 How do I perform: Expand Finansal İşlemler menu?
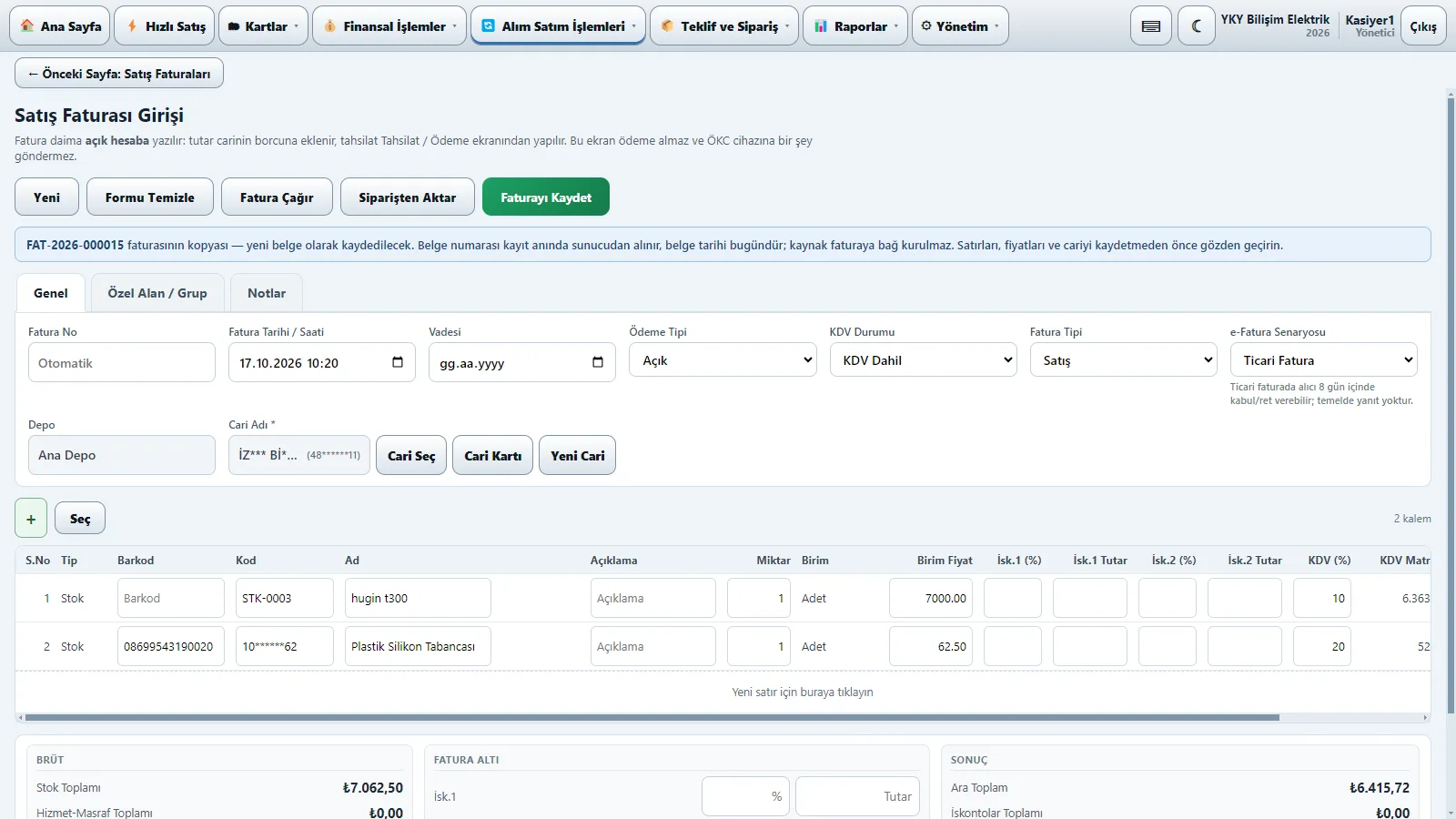point(389,25)
